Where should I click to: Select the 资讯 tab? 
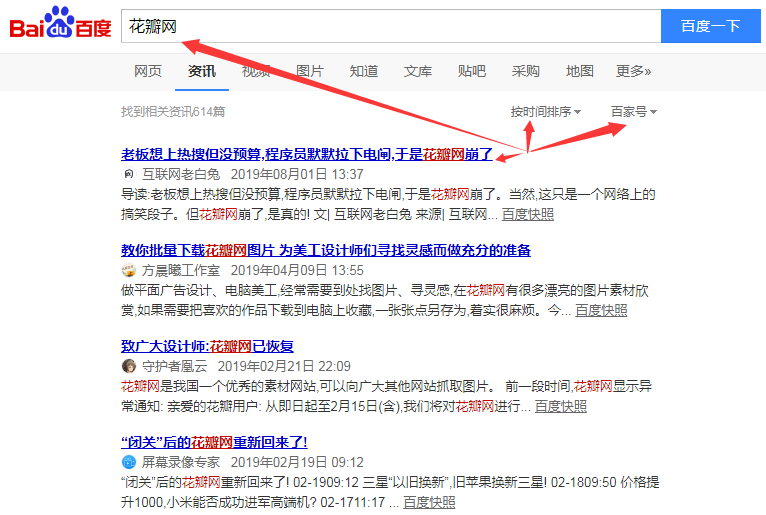202,71
